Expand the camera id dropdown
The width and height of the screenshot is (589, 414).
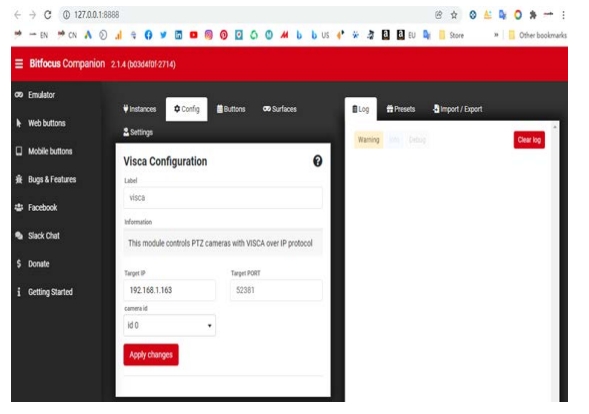coord(169,325)
